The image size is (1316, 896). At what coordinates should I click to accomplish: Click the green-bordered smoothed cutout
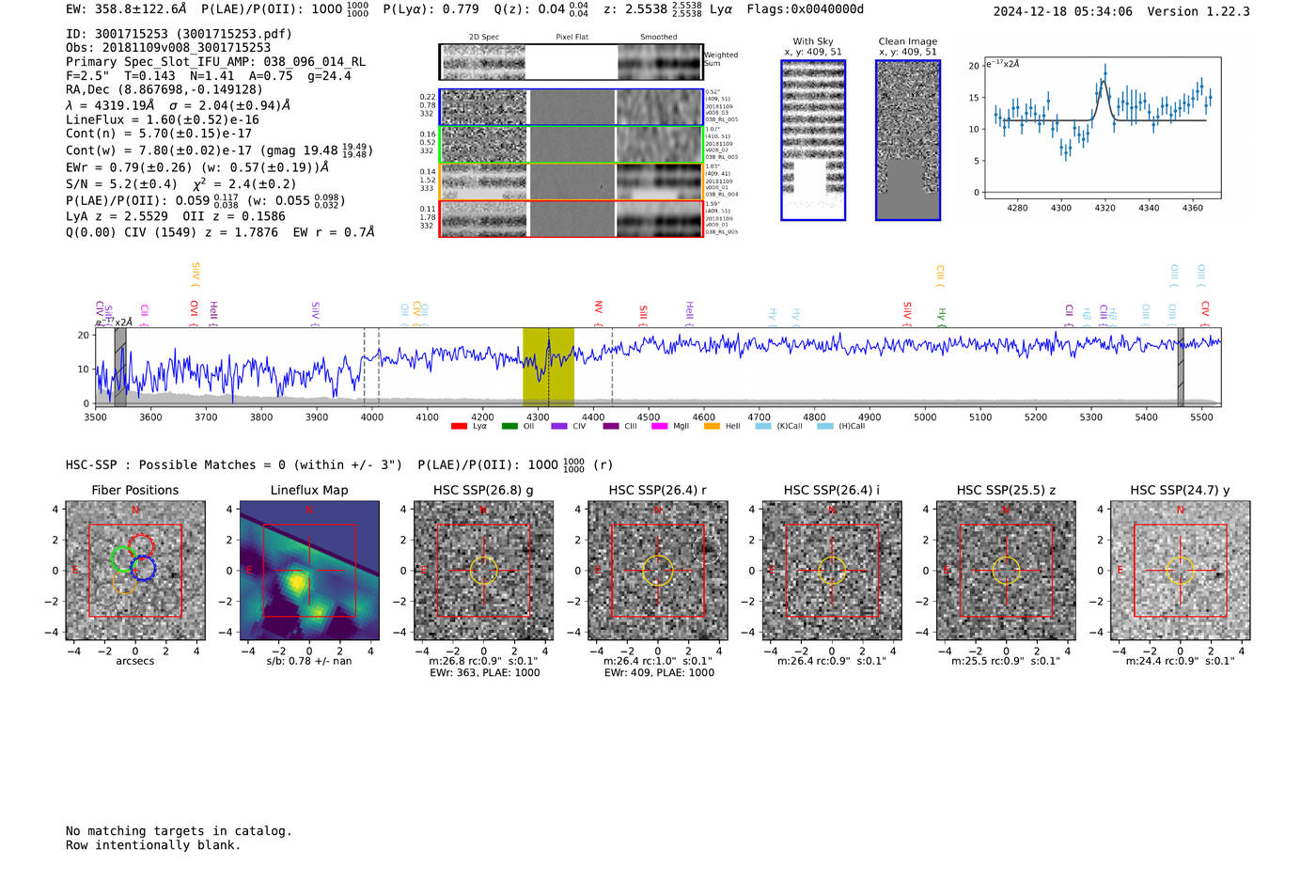click(660, 144)
